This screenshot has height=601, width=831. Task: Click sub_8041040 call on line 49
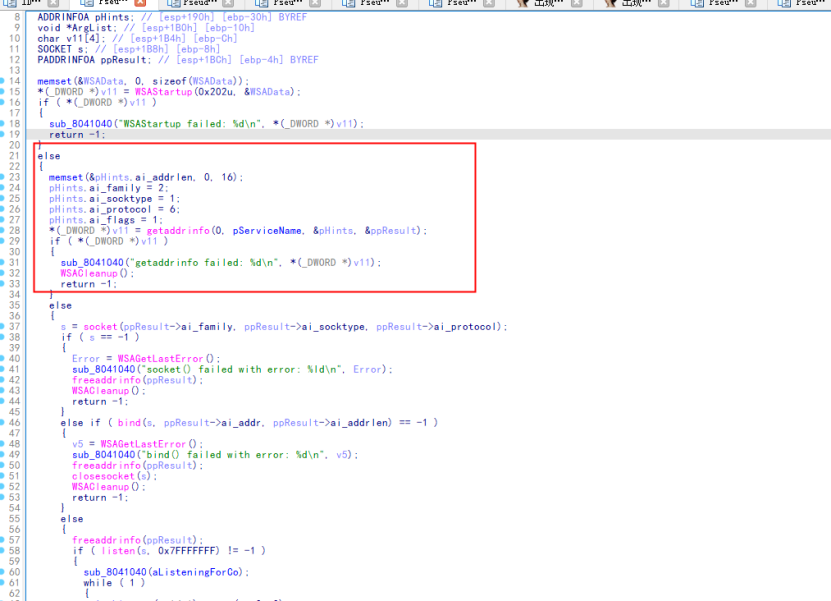click(x=104, y=455)
